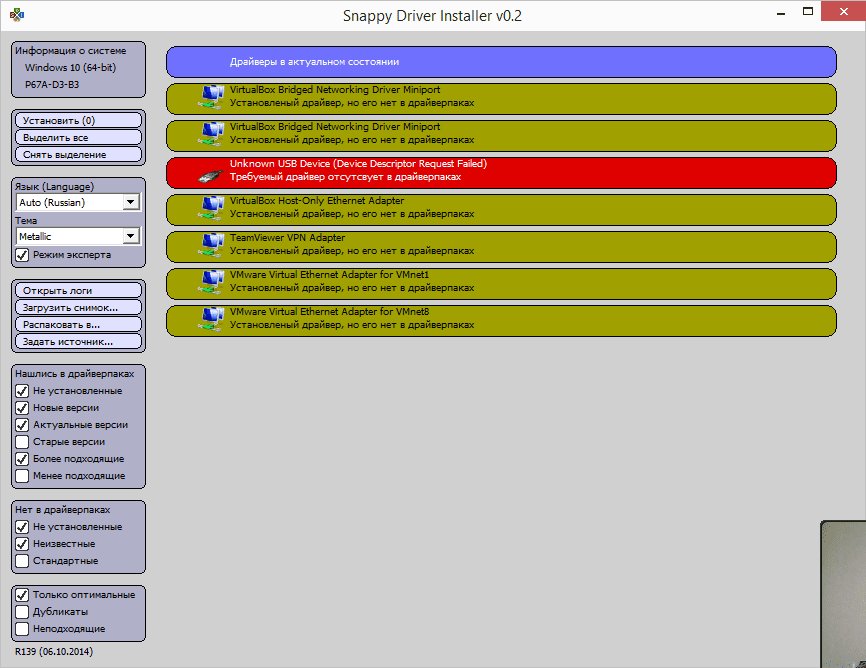This screenshot has width=866, height=668.
Task: Toggle Актуальные версии checkbox
Action: [22, 425]
